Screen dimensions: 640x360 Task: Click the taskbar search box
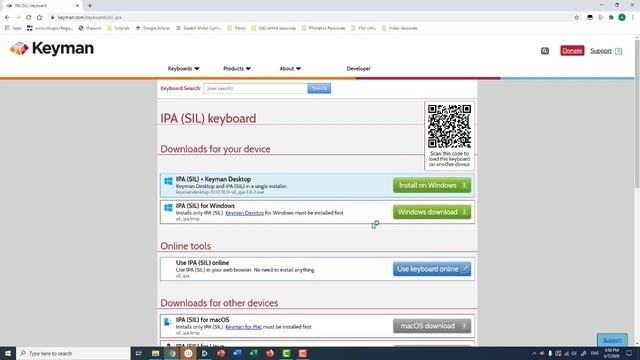point(73,353)
